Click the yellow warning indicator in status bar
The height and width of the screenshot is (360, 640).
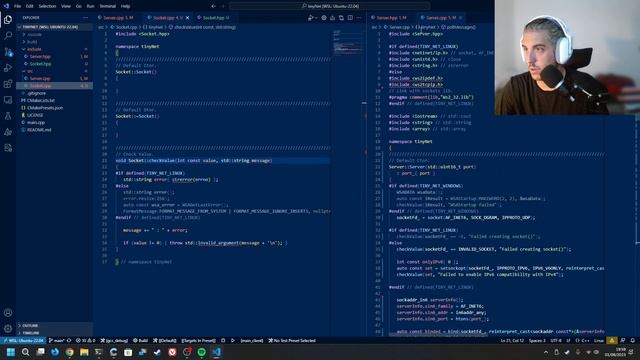tap(612, 340)
